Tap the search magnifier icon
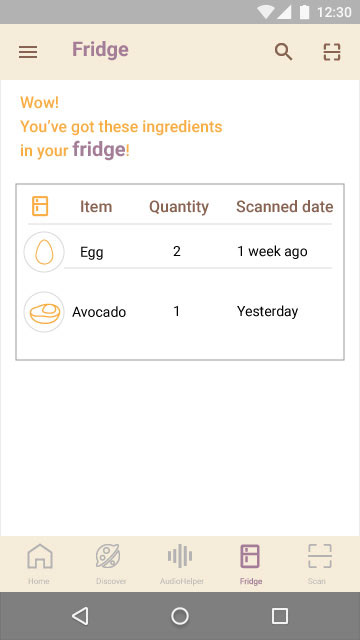This screenshot has height=640, width=360. point(283,52)
